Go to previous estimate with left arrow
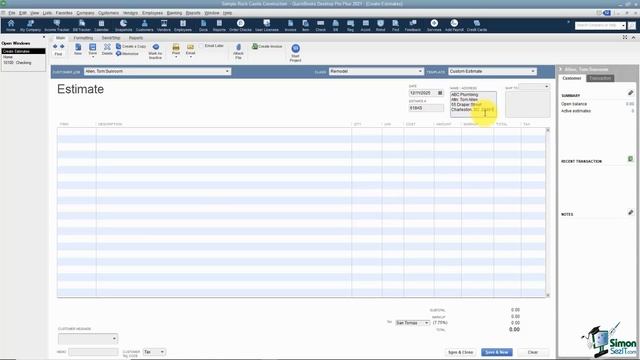640x360 pixels. (55, 47)
